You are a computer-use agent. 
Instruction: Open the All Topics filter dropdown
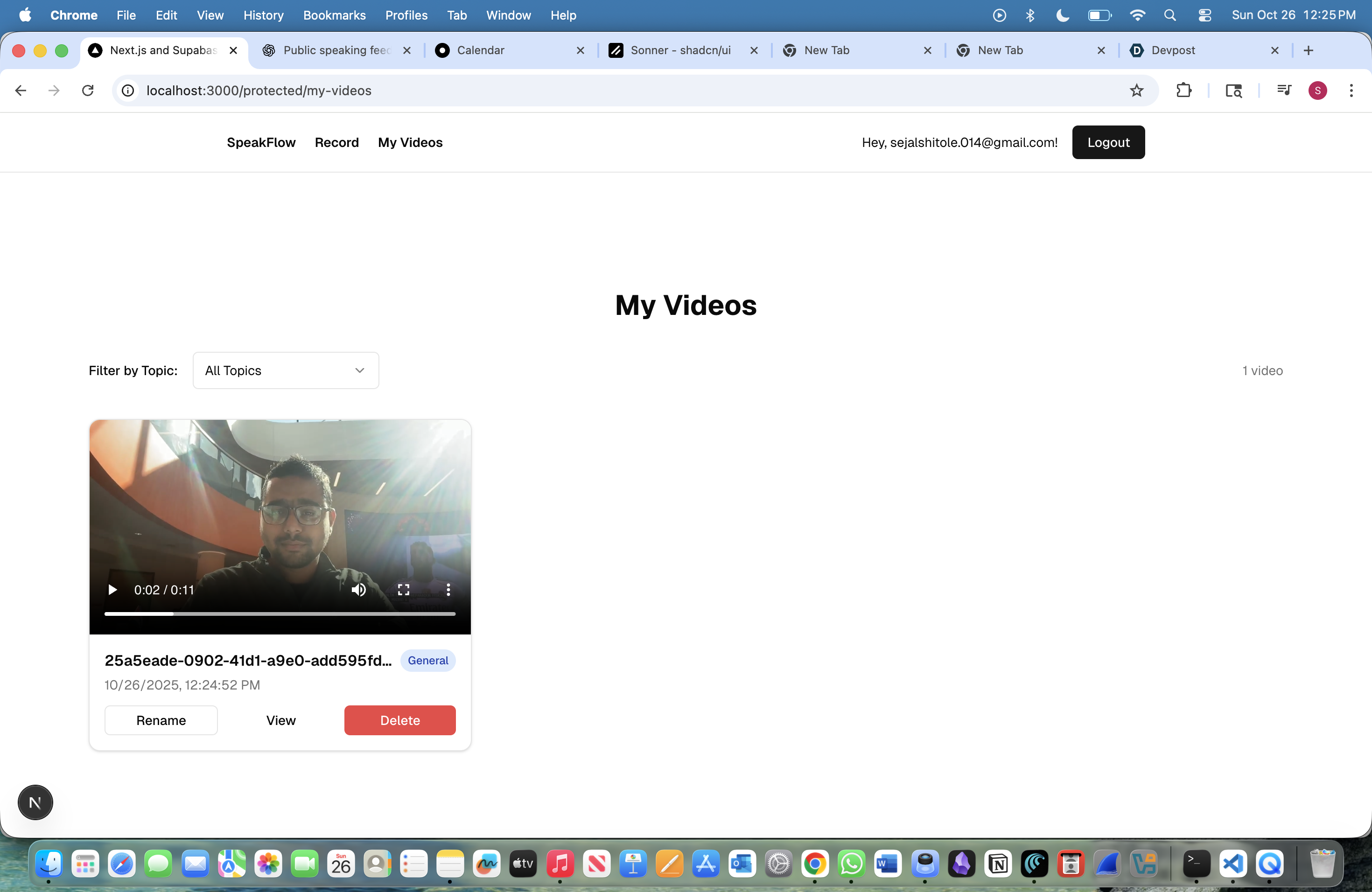point(285,370)
